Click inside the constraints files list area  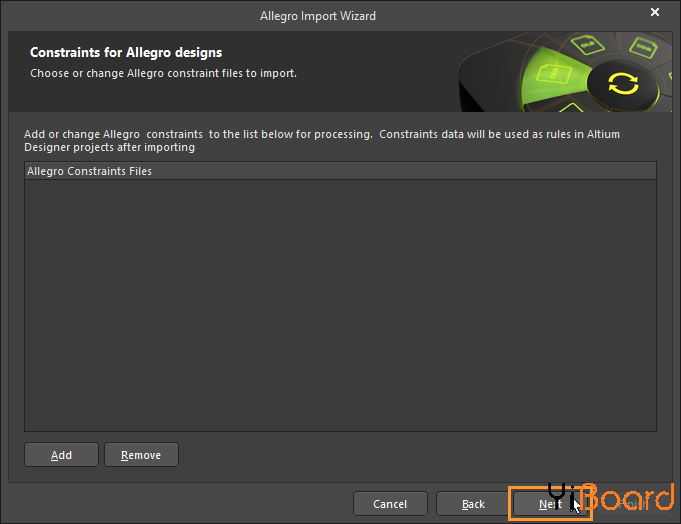tap(340, 305)
